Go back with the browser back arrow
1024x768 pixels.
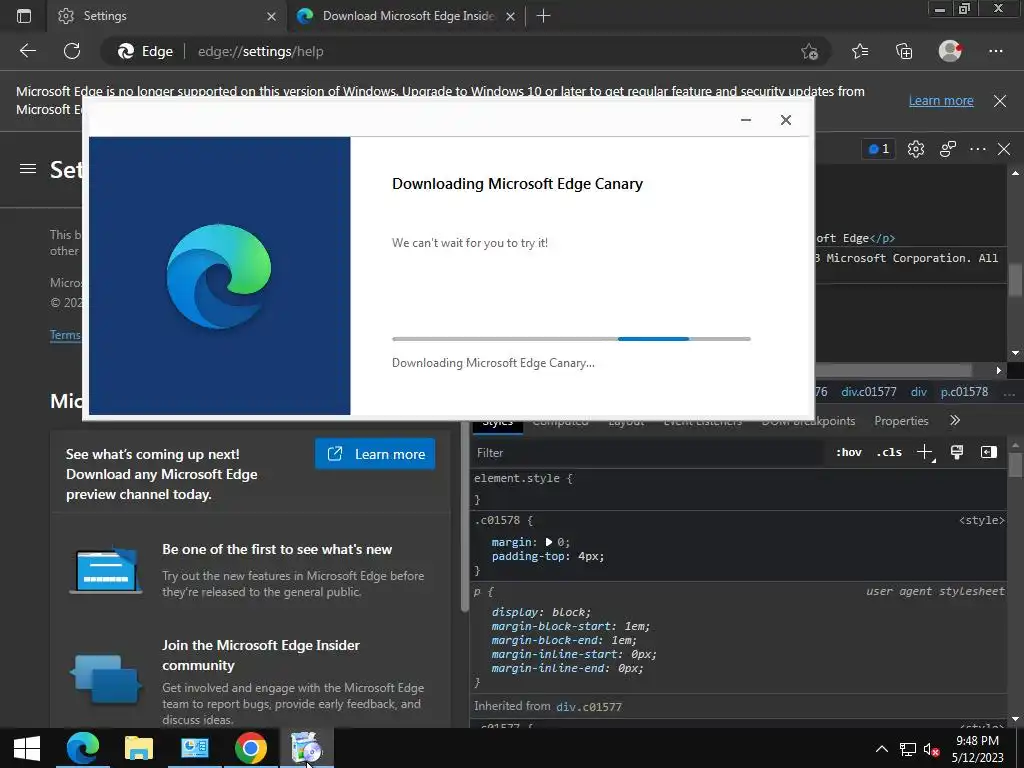(x=28, y=51)
